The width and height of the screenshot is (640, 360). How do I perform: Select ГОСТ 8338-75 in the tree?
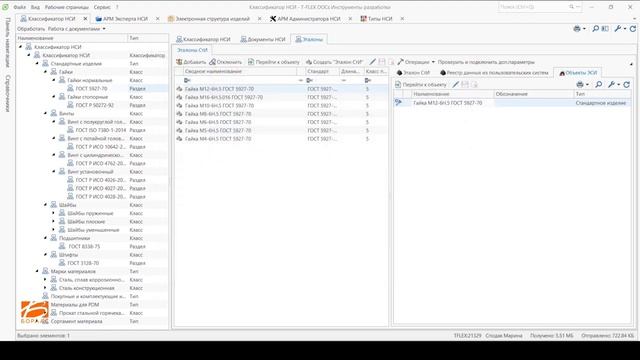[x=84, y=247]
